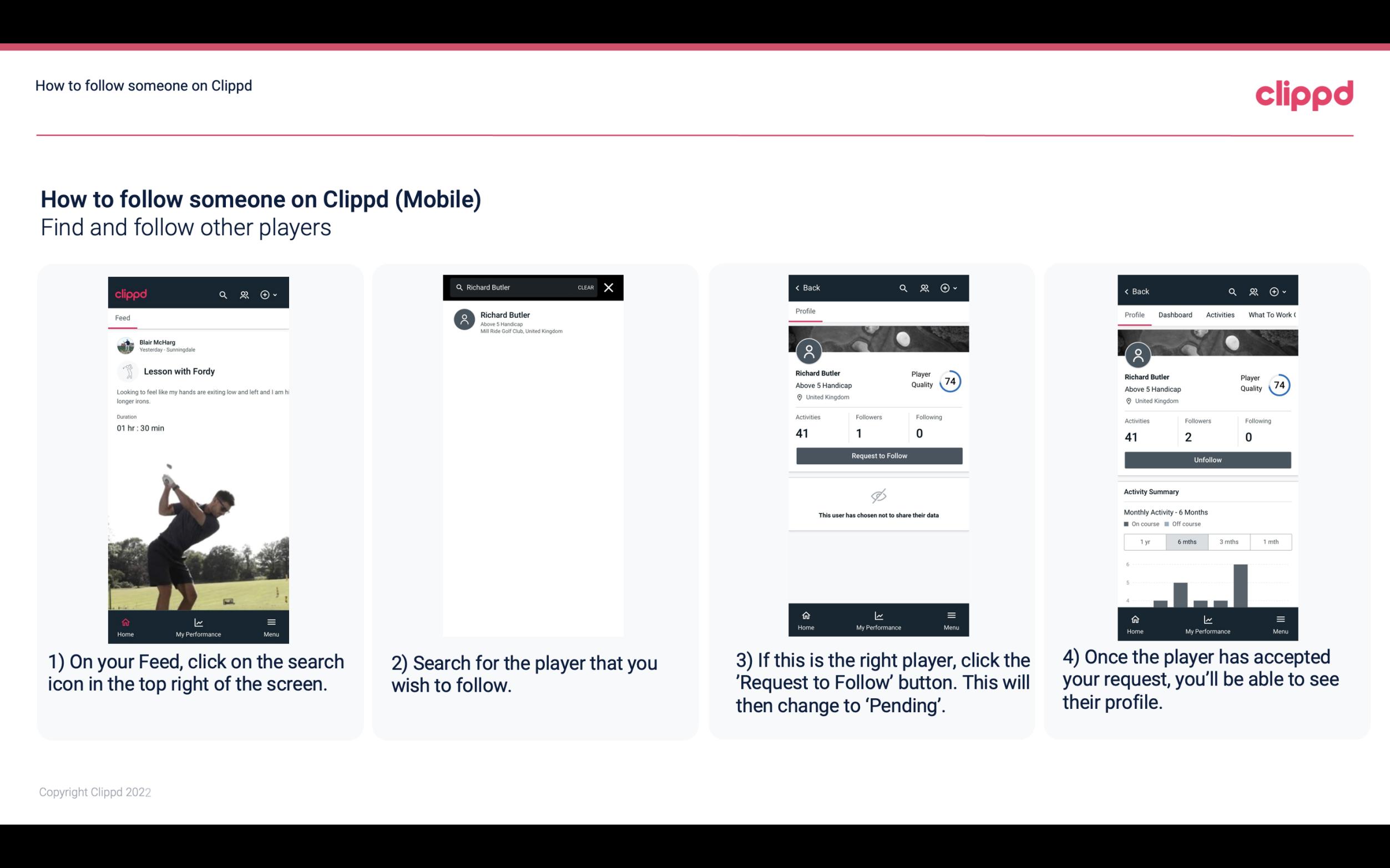Click the Back arrow on profile screen

click(799, 288)
